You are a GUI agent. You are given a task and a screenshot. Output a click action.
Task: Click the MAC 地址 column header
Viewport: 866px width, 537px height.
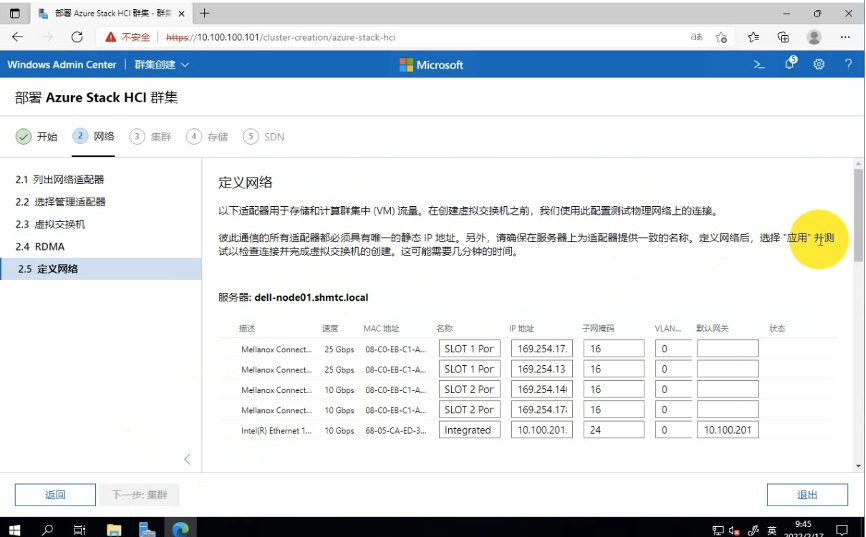[x=381, y=328]
